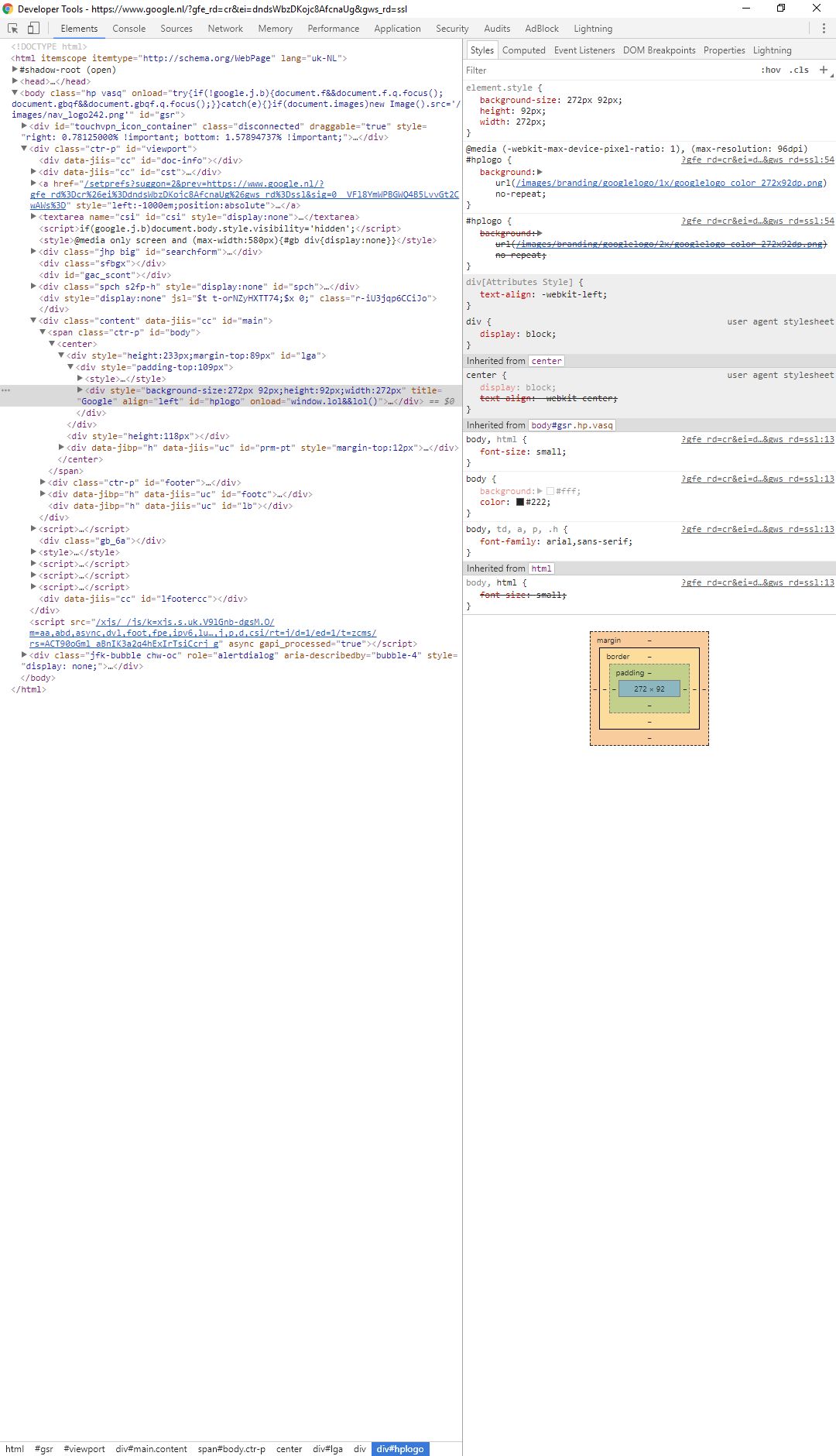Switch to the Computed pane tab
This screenshot has height=1456, width=836.
[524, 50]
